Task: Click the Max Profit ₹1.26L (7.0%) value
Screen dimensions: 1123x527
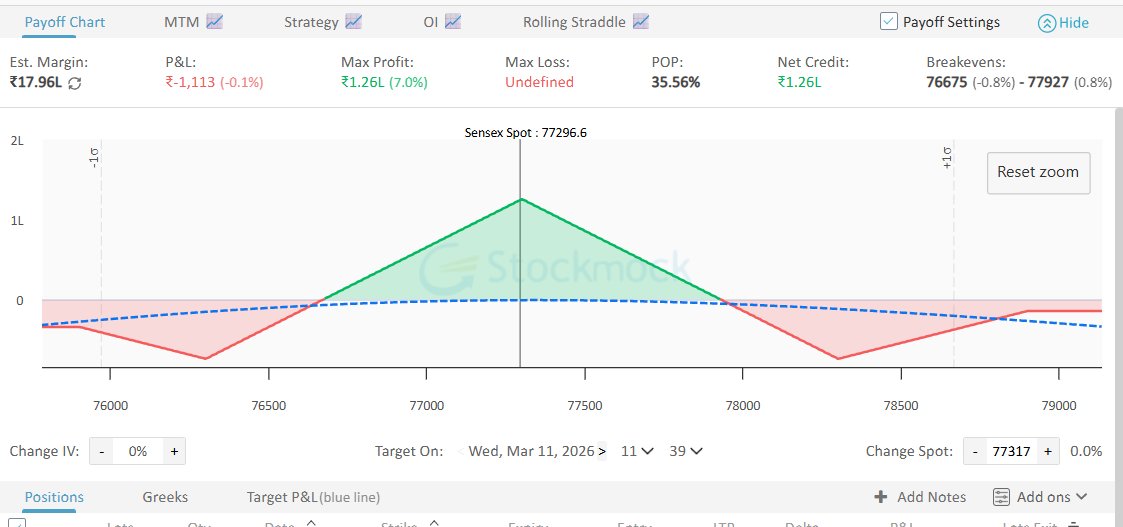Action: tap(384, 82)
